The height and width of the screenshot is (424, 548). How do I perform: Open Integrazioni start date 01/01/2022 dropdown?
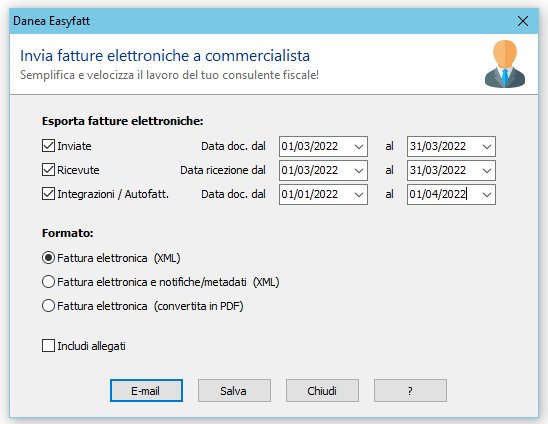tap(359, 195)
